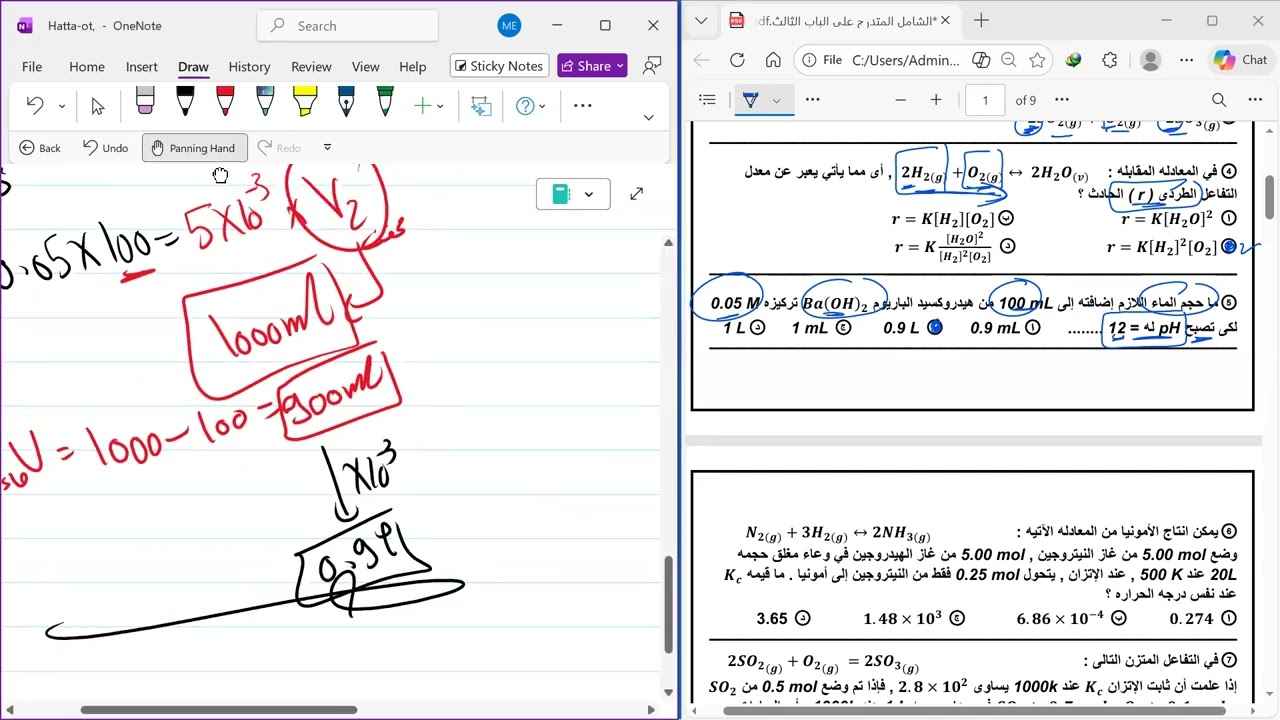Open the File menu in OneNote
This screenshot has height=720, width=1280.
click(x=32, y=66)
